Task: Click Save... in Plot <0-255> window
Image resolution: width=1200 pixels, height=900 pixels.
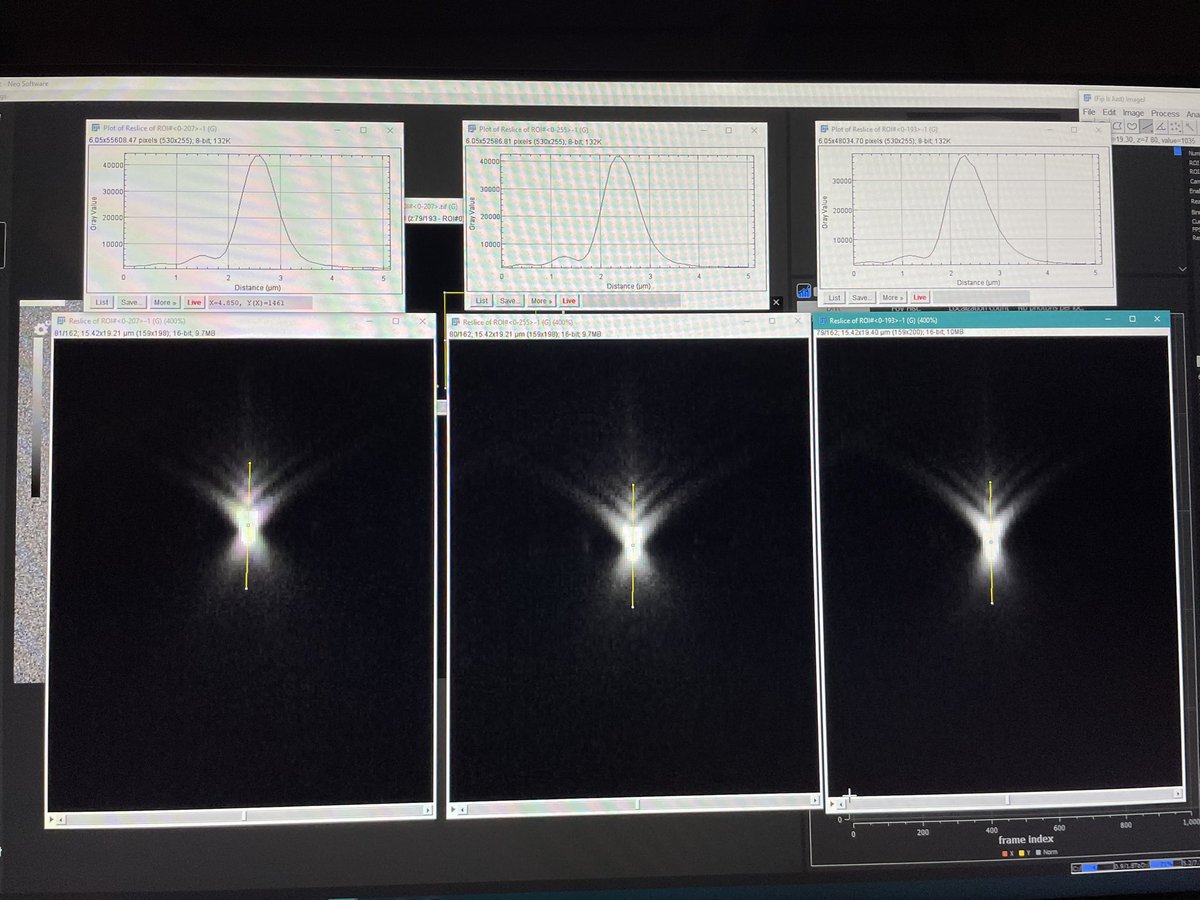Action: (509, 300)
